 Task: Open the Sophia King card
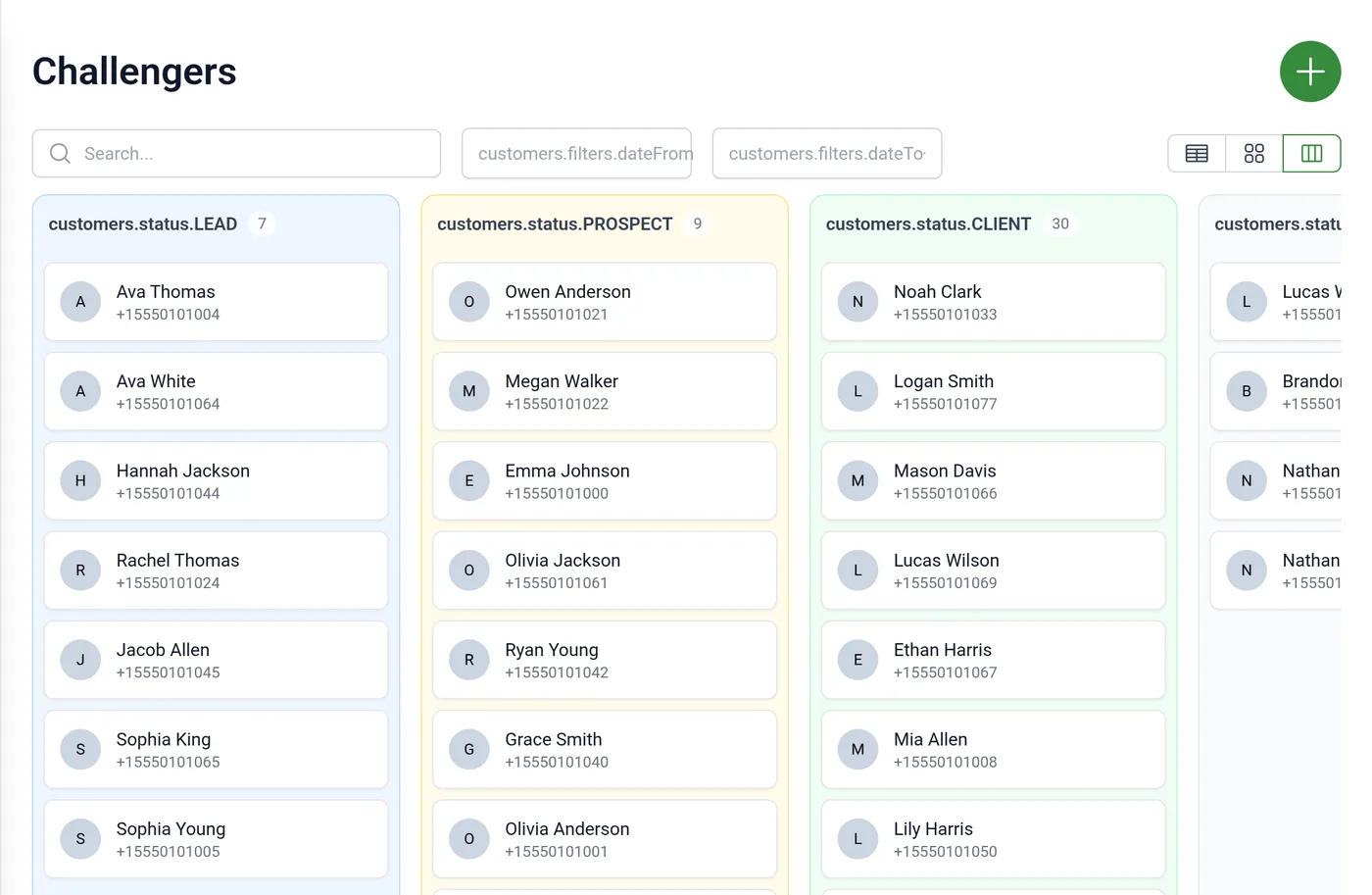tap(216, 750)
